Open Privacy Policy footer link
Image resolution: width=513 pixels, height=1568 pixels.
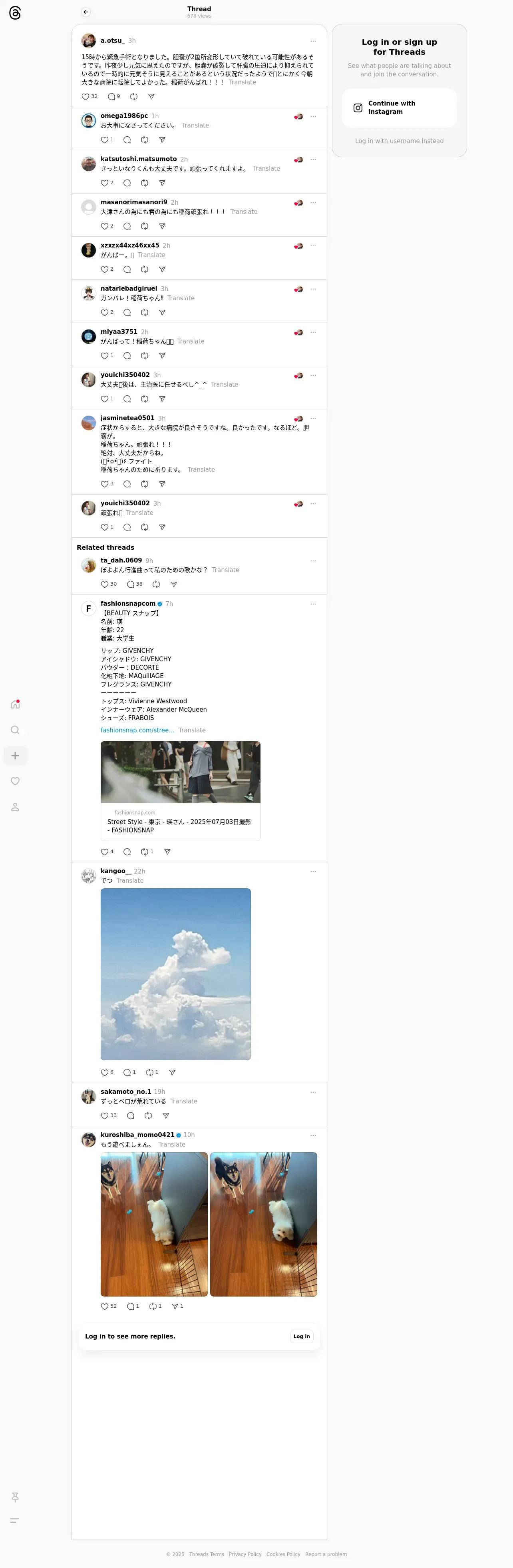click(245, 1554)
